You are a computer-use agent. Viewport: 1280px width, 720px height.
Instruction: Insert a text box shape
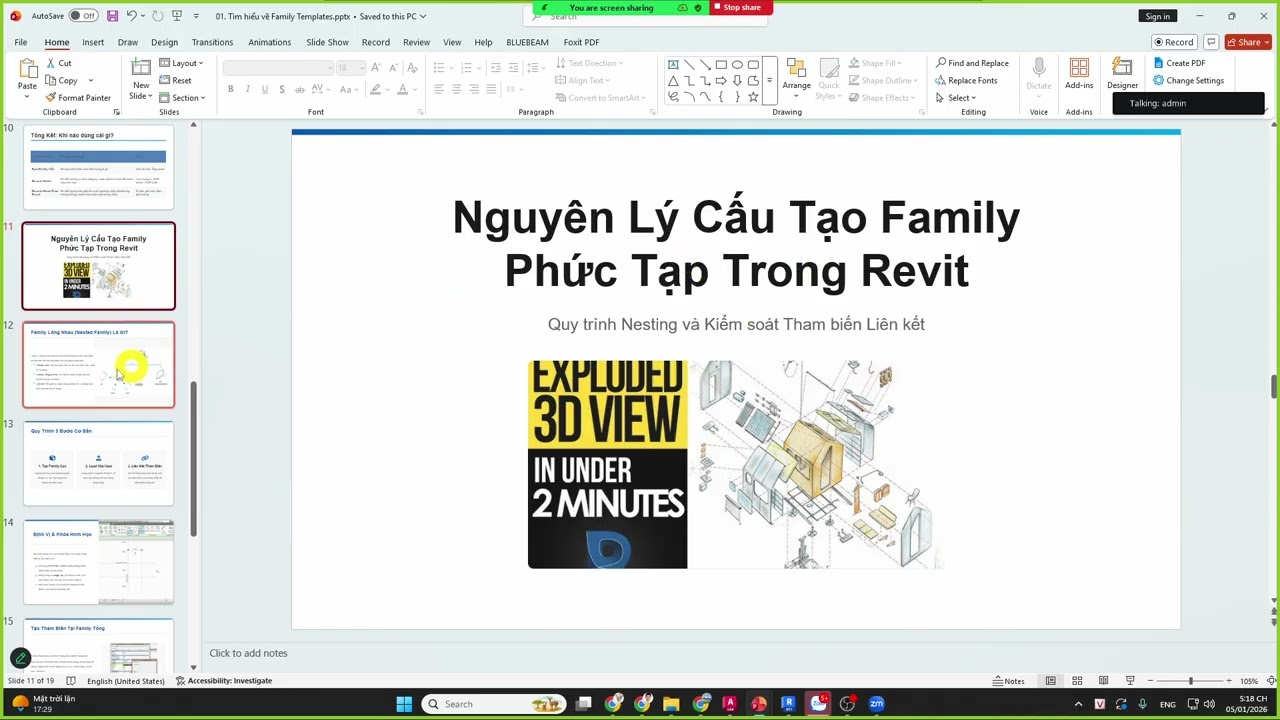click(673, 64)
